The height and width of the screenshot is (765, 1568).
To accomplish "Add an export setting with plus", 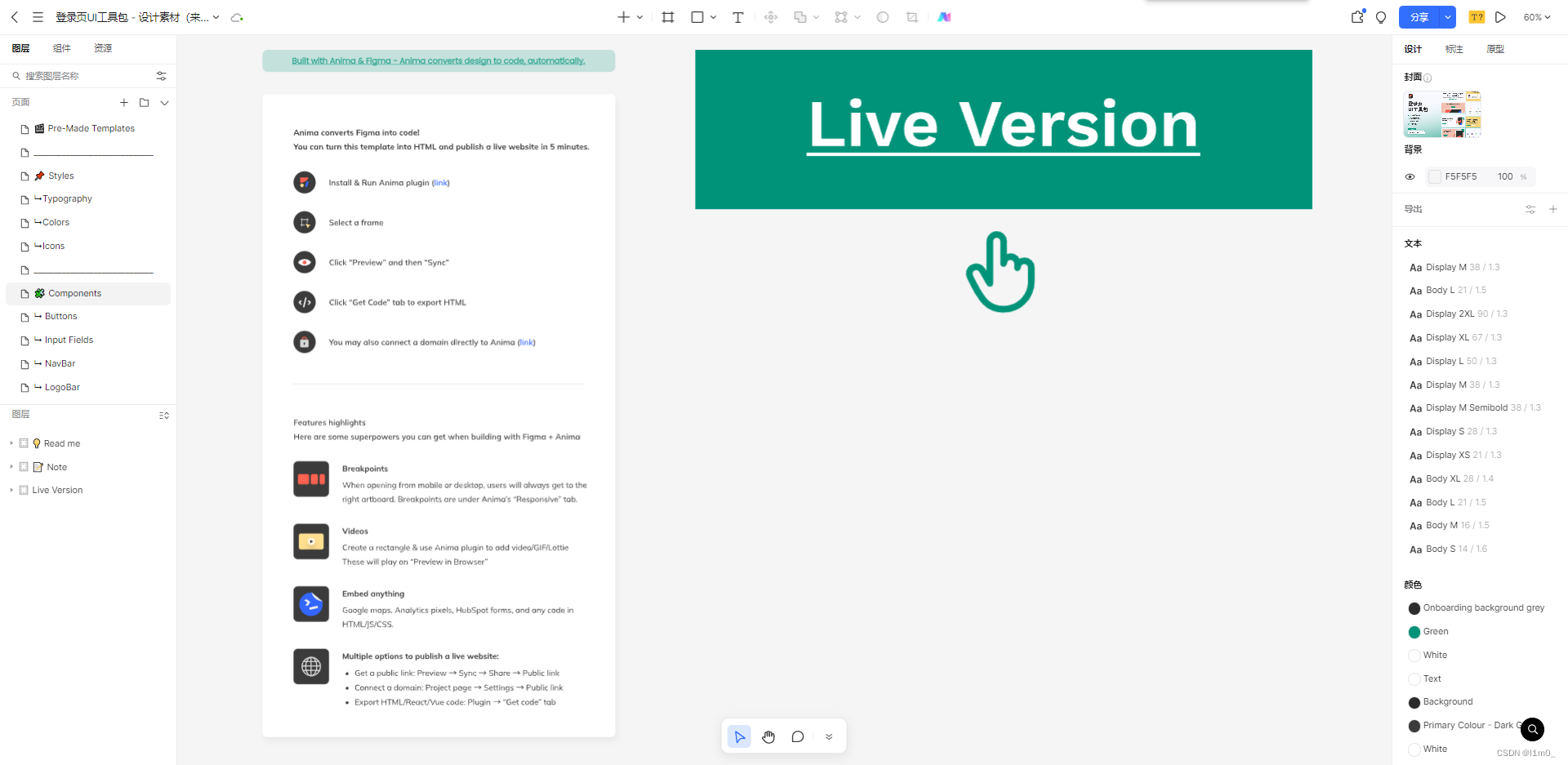I will tap(1553, 210).
